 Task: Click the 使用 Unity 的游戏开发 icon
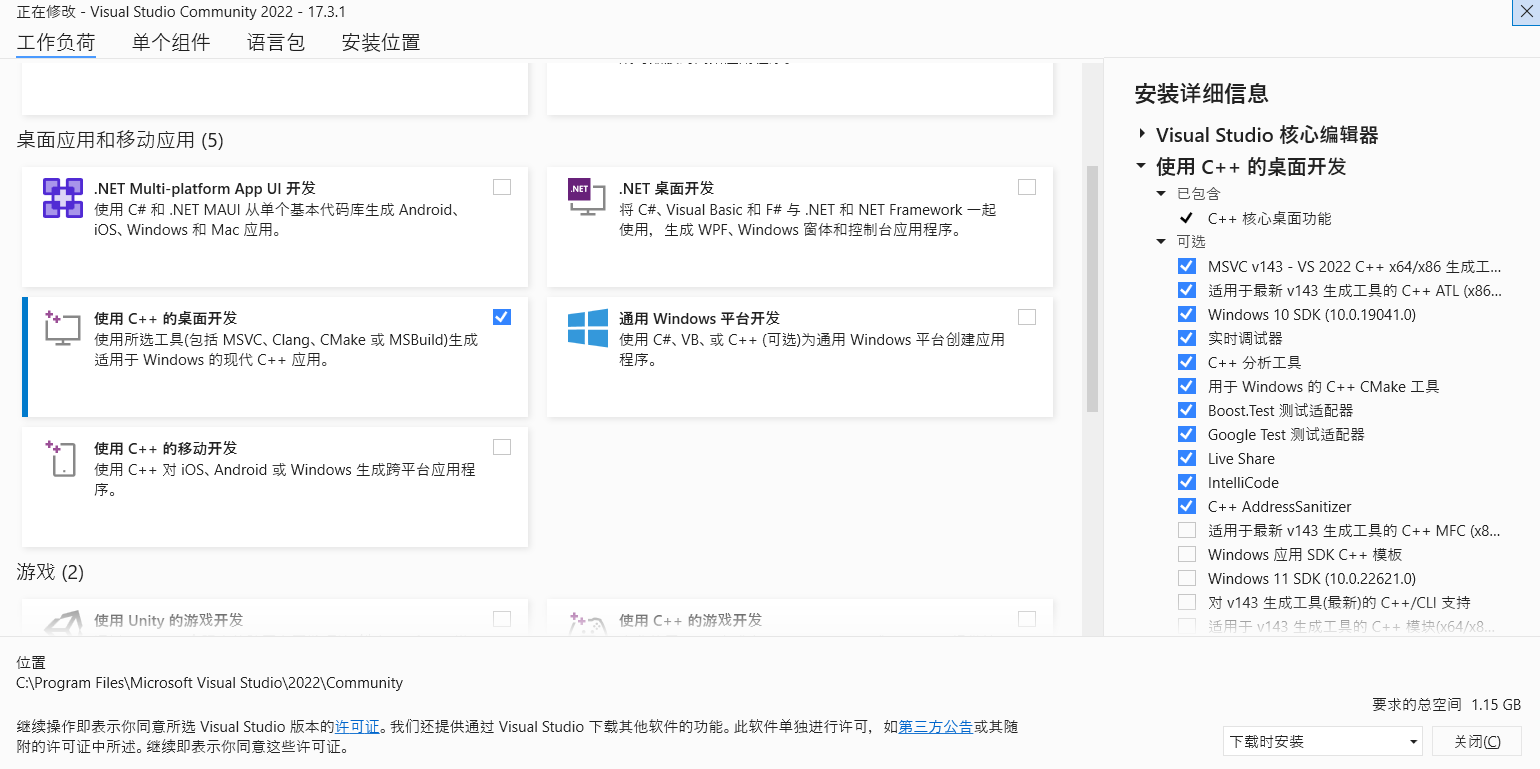tap(63, 623)
